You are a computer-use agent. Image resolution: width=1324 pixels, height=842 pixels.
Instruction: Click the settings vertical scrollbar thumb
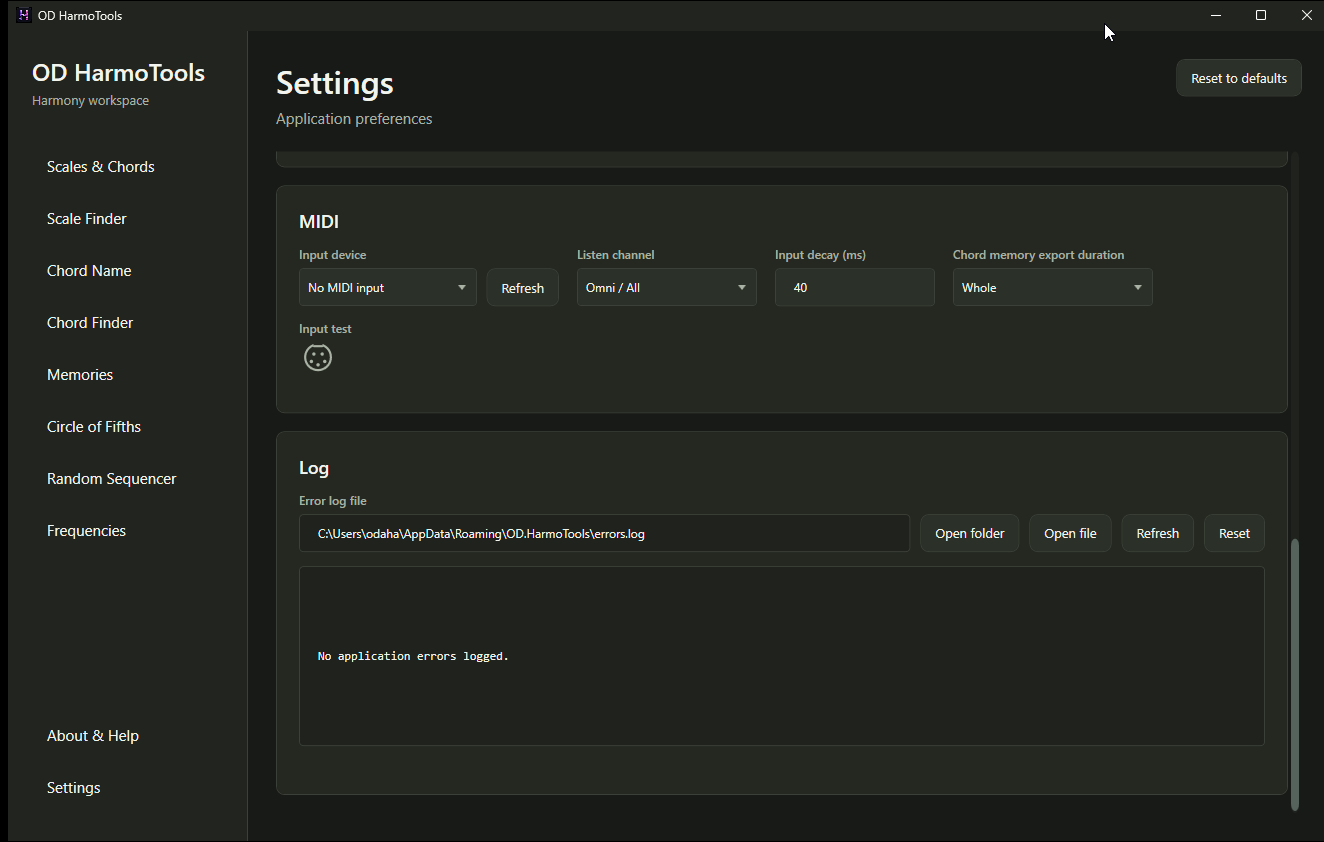coord(1295,674)
